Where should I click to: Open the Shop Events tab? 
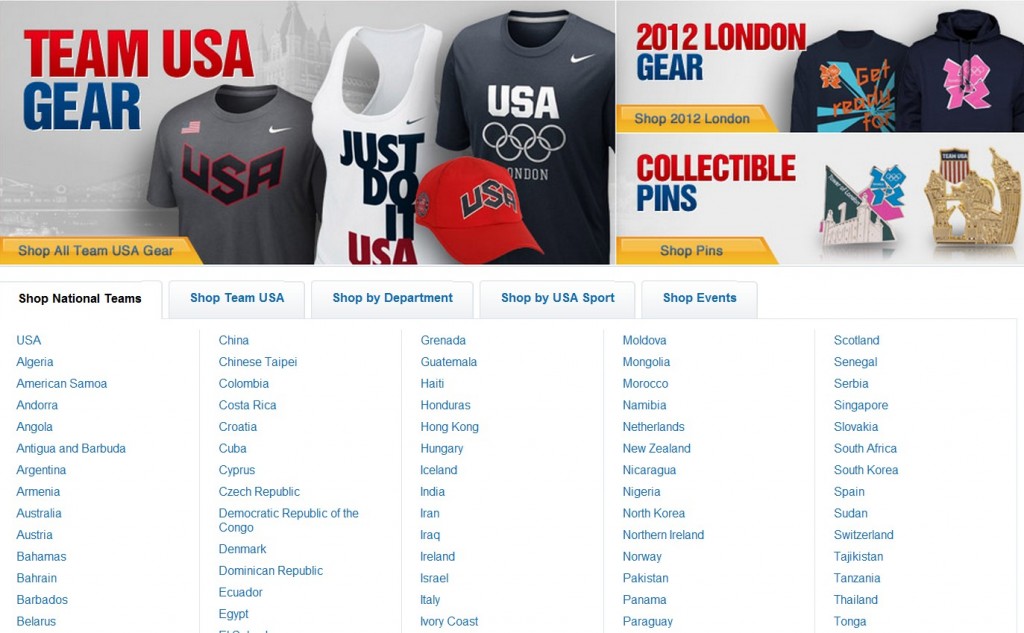pos(699,299)
